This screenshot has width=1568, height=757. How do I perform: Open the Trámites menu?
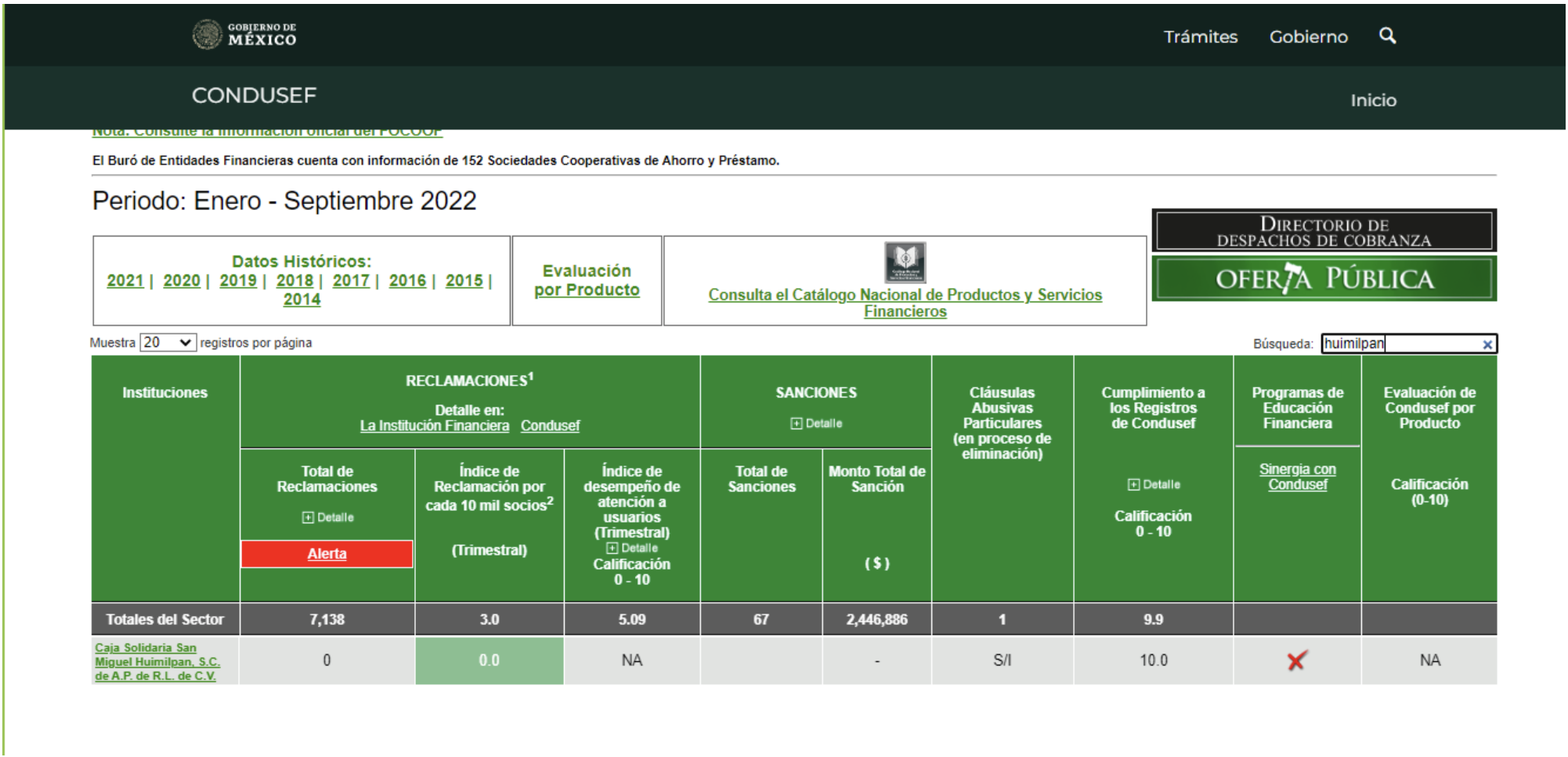point(1200,37)
